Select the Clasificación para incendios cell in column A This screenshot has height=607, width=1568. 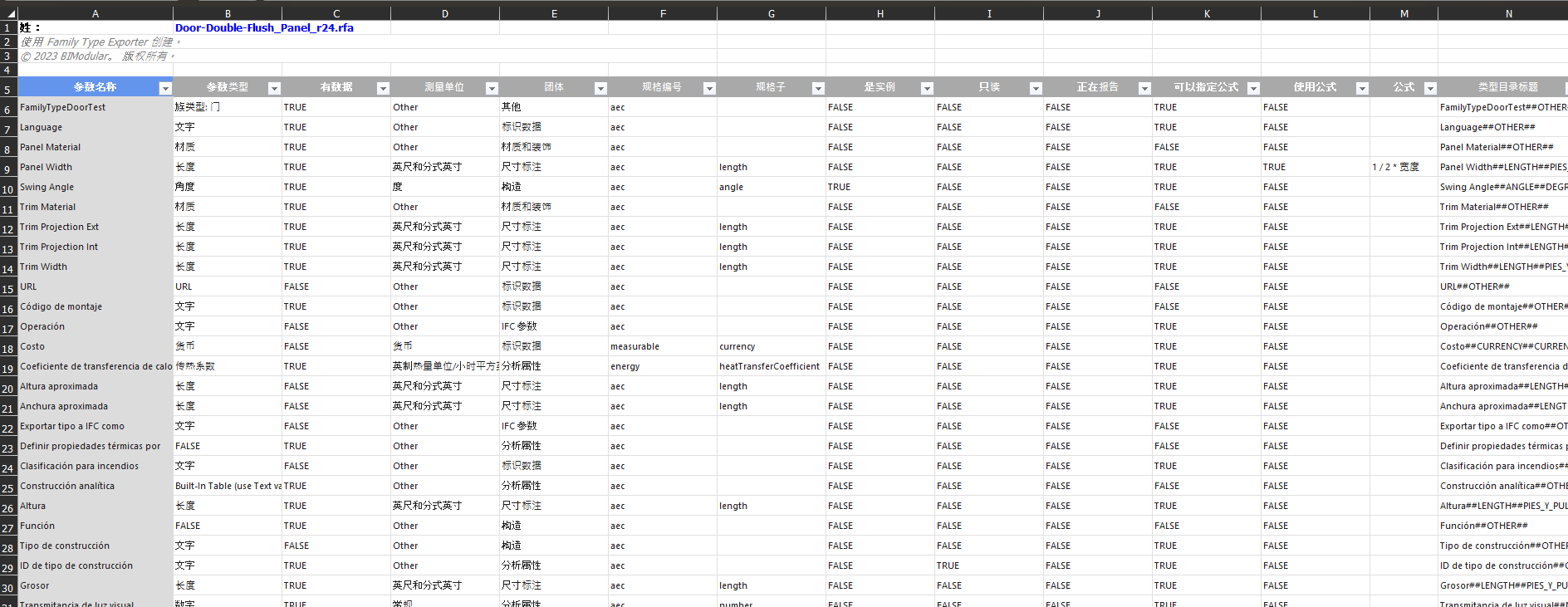point(96,466)
